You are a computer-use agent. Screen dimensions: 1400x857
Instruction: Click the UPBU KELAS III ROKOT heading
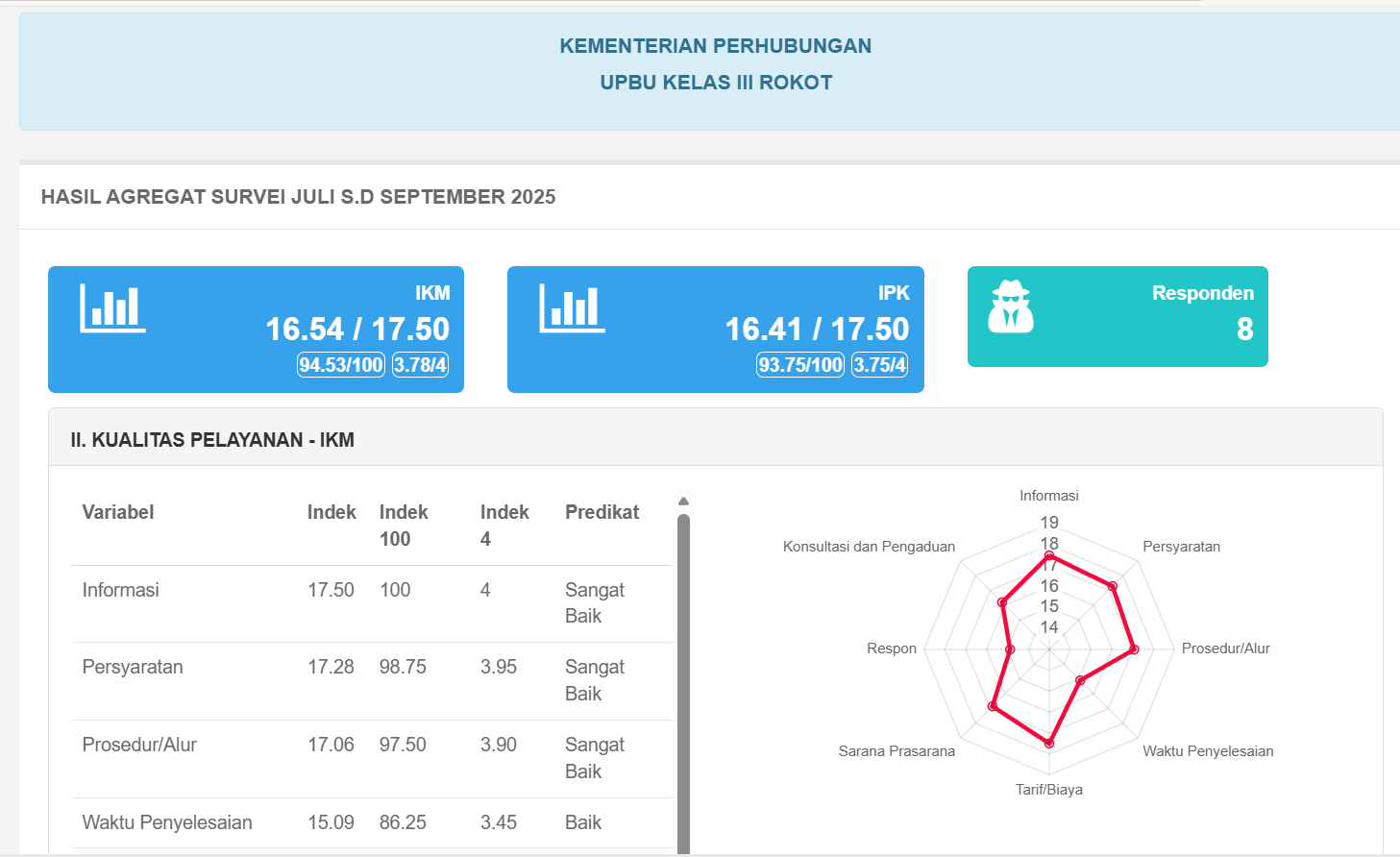(716, 83)
